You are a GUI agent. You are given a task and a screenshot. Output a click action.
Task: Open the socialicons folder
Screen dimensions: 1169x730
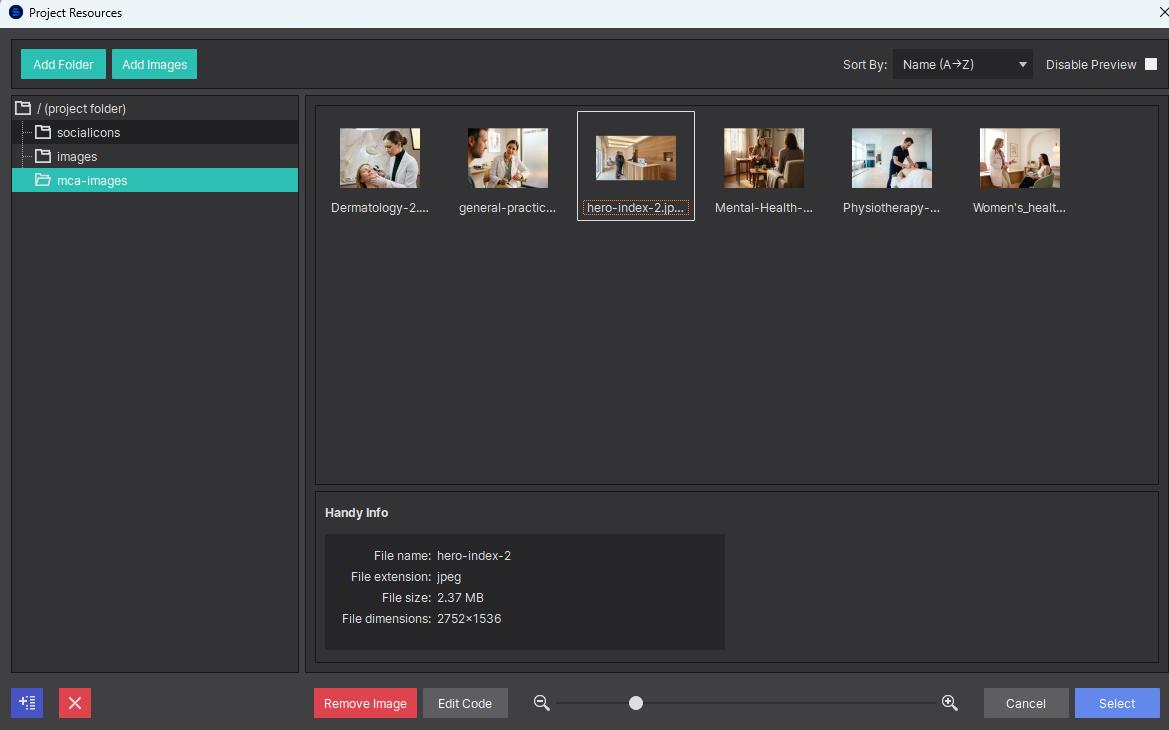pos(155,132)
